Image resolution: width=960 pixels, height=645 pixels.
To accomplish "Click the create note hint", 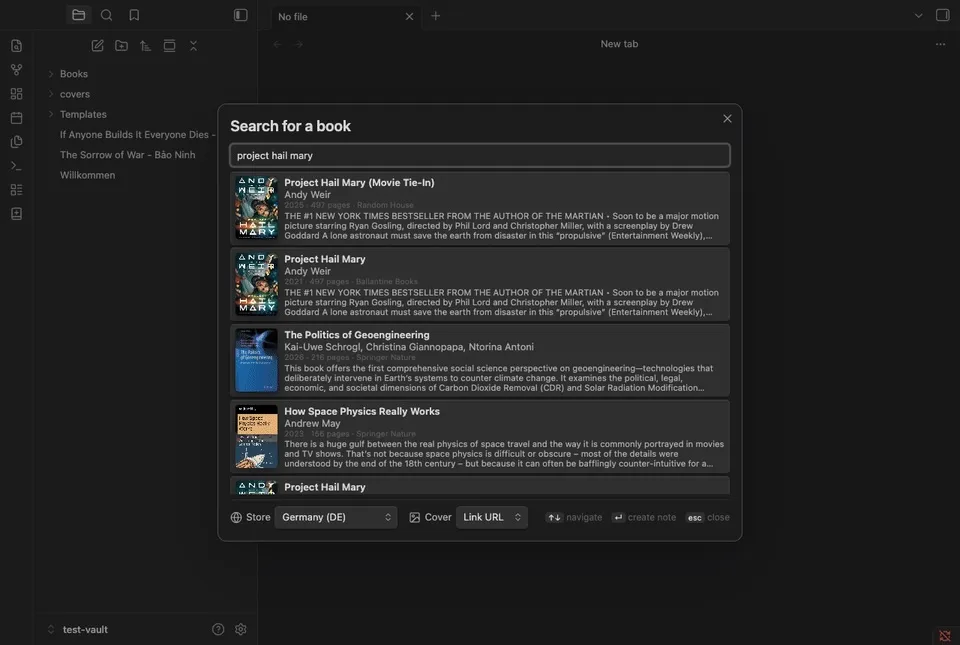I will coord(644,518).
